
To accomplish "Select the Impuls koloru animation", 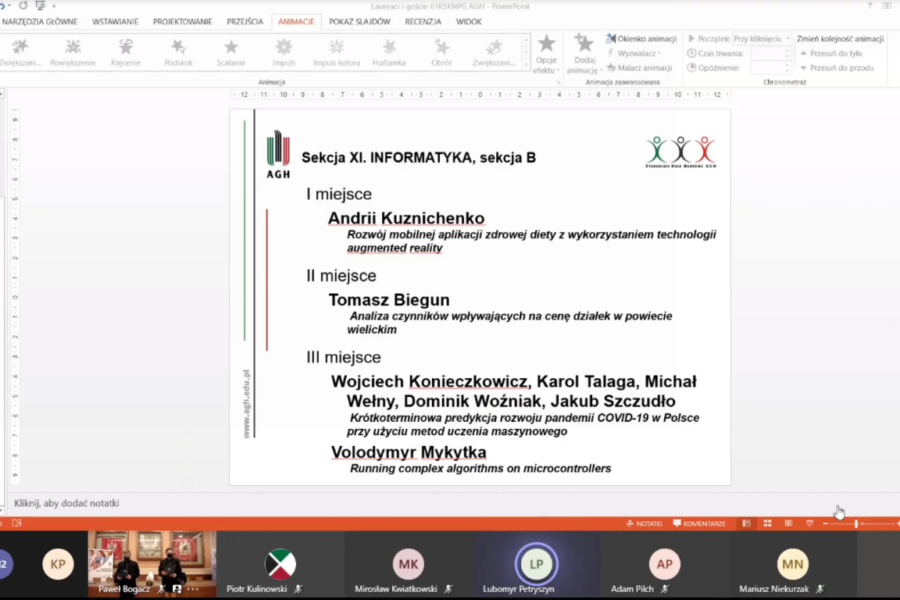I will click(x=336, y=52).
